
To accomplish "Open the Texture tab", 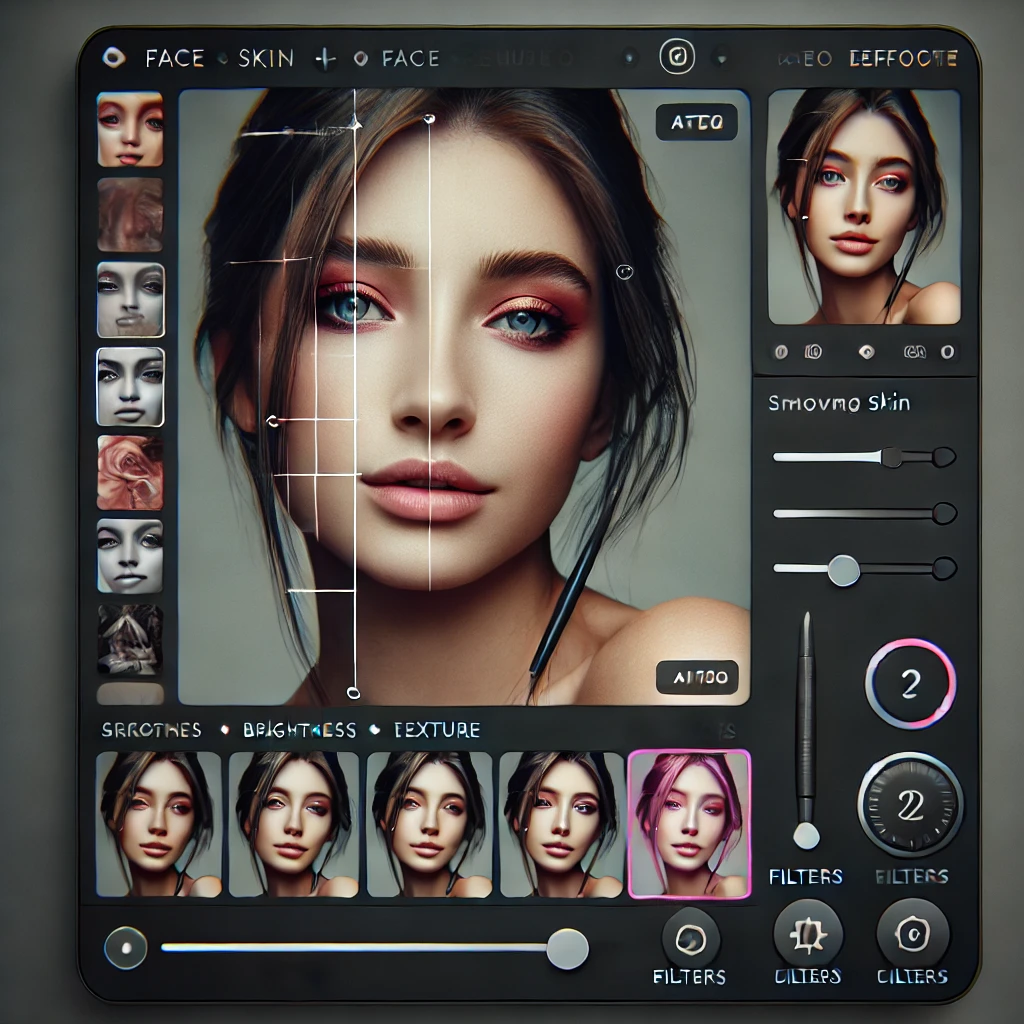I will pyautogui.click(x=437, y=730).
